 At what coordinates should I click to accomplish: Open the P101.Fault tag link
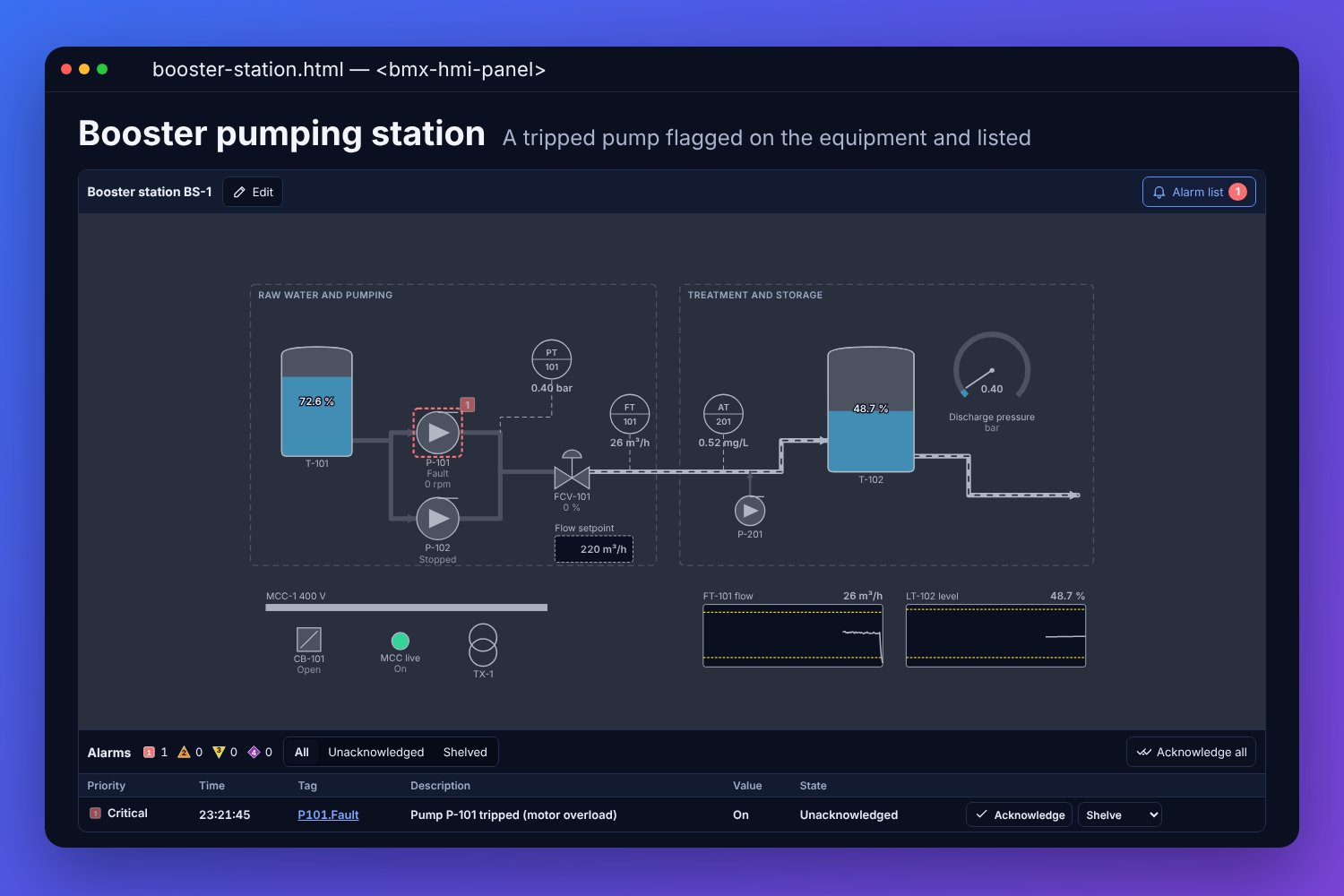coord(328,814)
